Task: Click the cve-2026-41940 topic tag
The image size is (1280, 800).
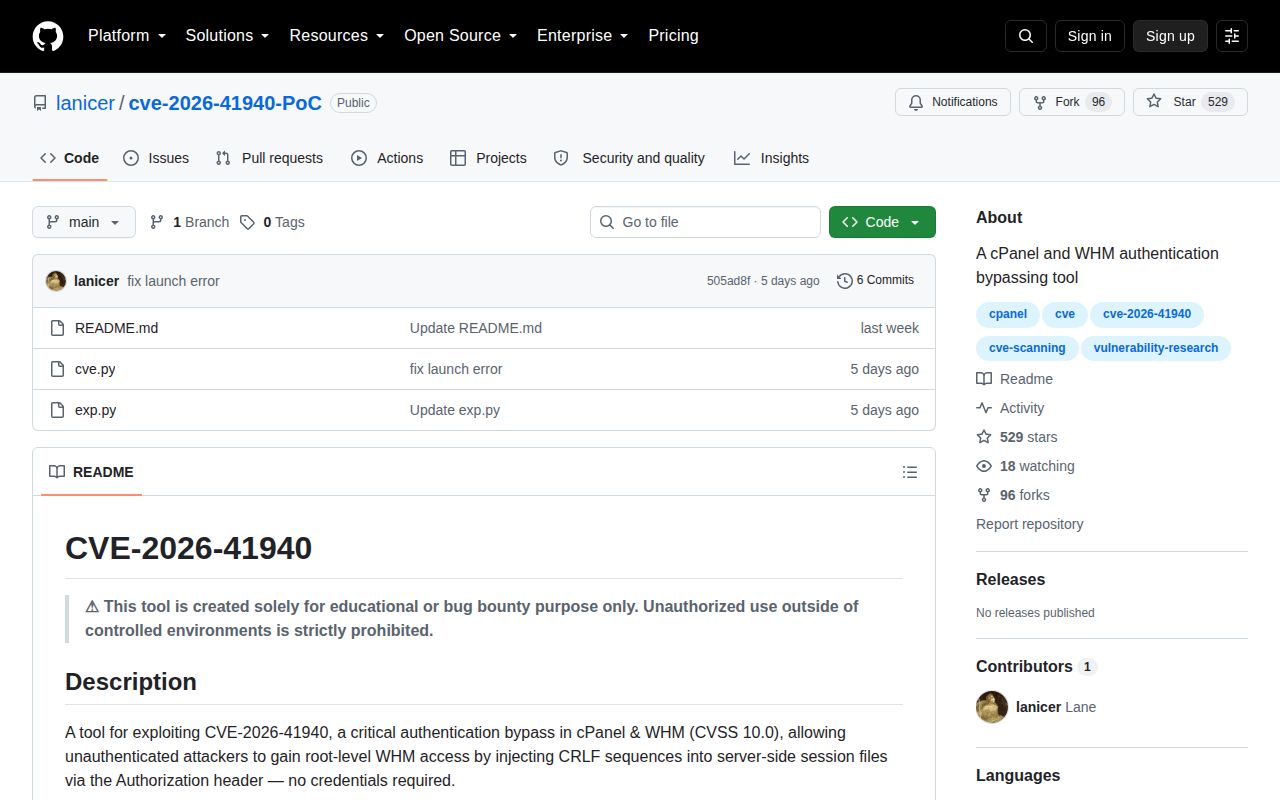Action: coord(1147,314)
